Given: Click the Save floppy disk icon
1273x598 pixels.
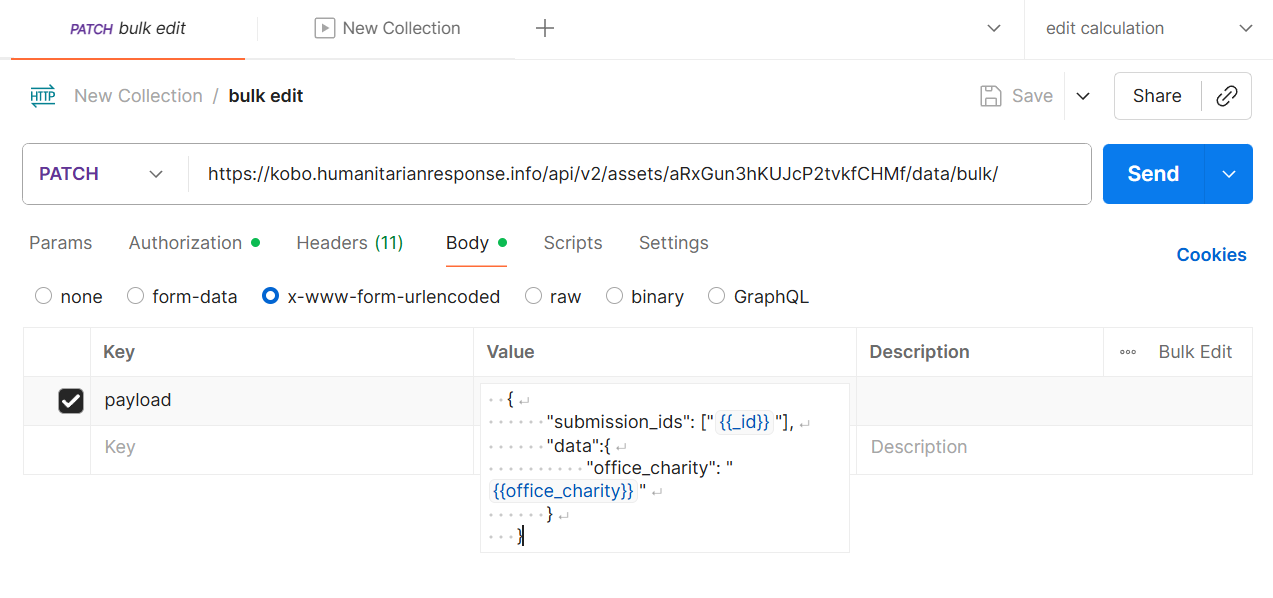Looking at the screenshot, I should (991, 96).
